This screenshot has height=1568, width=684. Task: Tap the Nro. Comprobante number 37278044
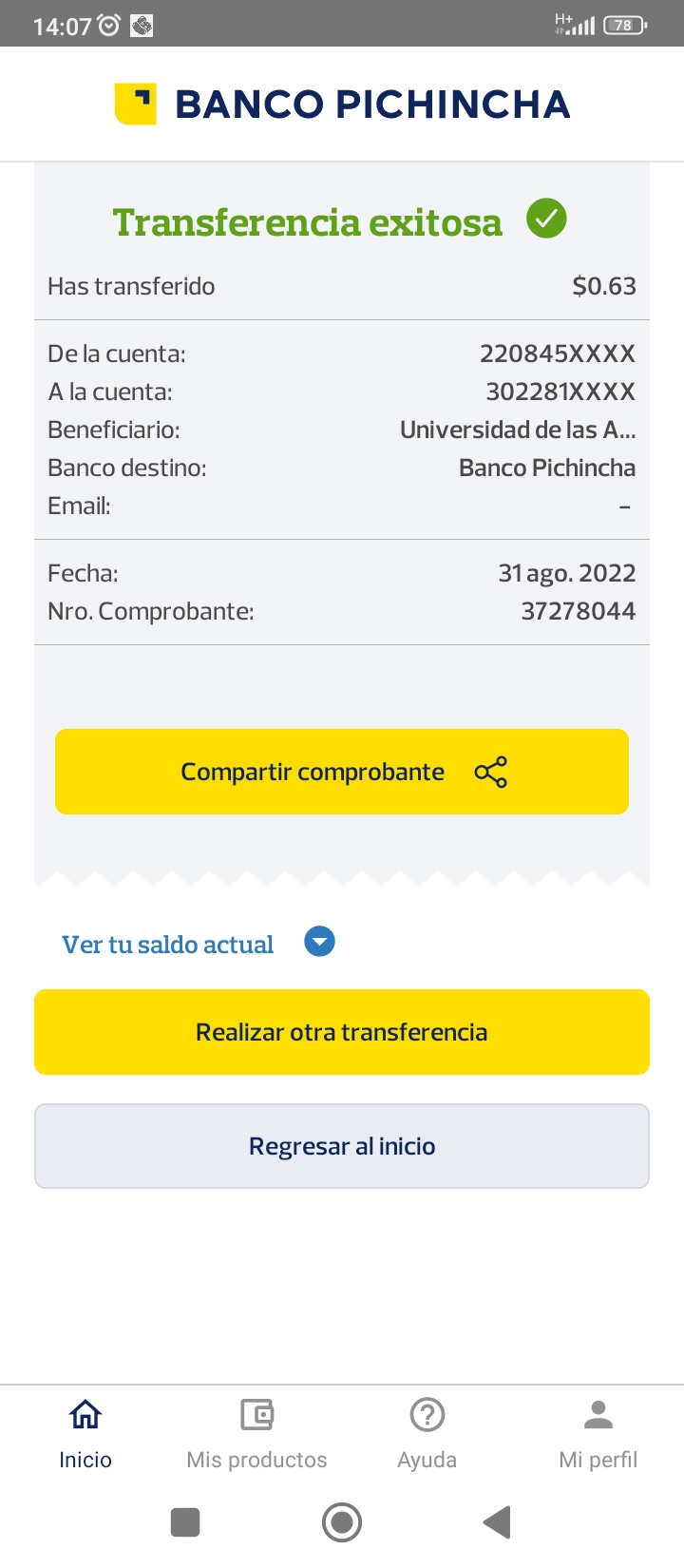pyautogui.click(x=578, y=611)
